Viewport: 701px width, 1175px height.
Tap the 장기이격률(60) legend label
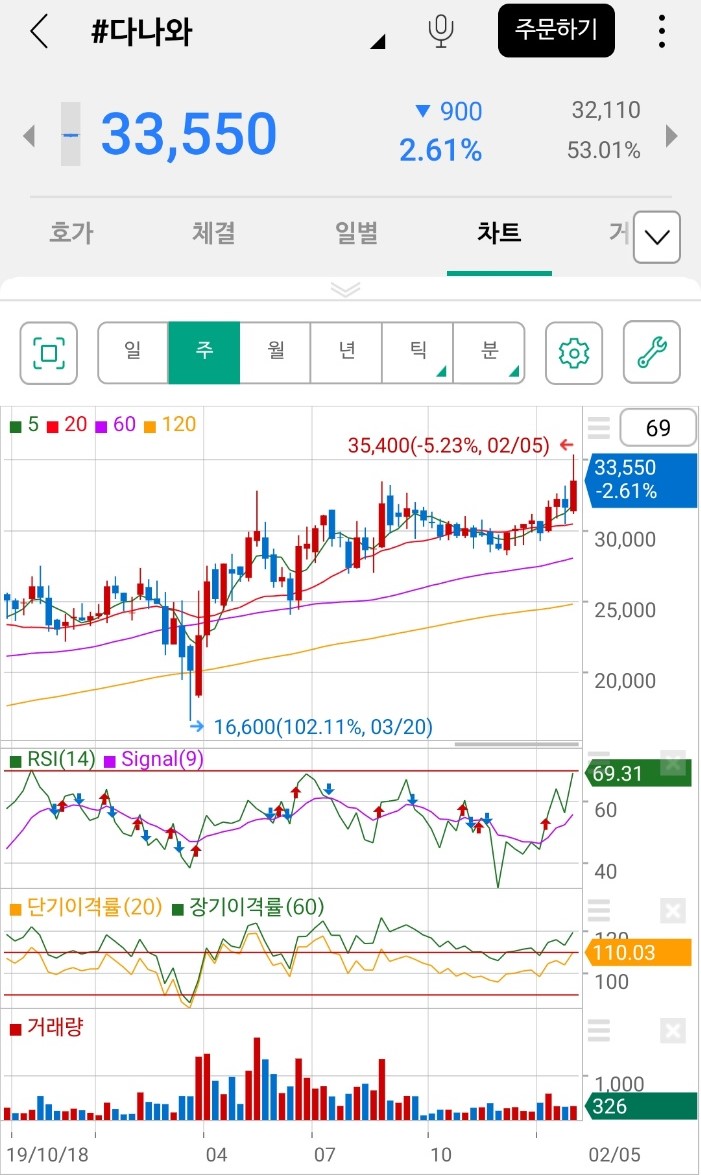[x=248, y=907]
